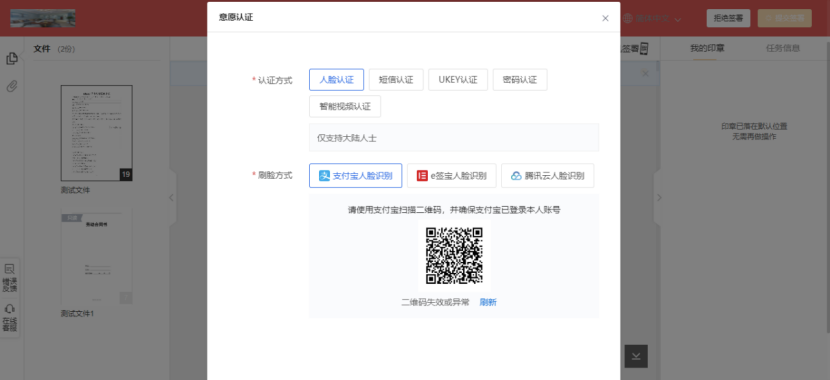The image size is (830, 380).
Task: Click the 拒绝签署 button
Action: click(728, 18)
